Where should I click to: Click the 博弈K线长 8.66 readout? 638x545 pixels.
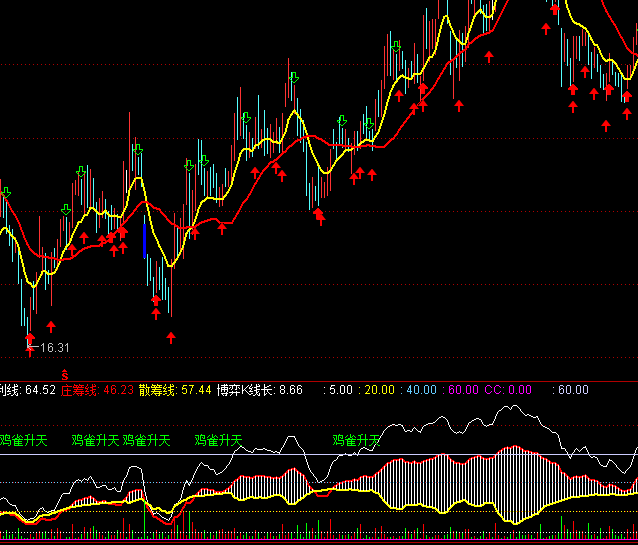259,389
